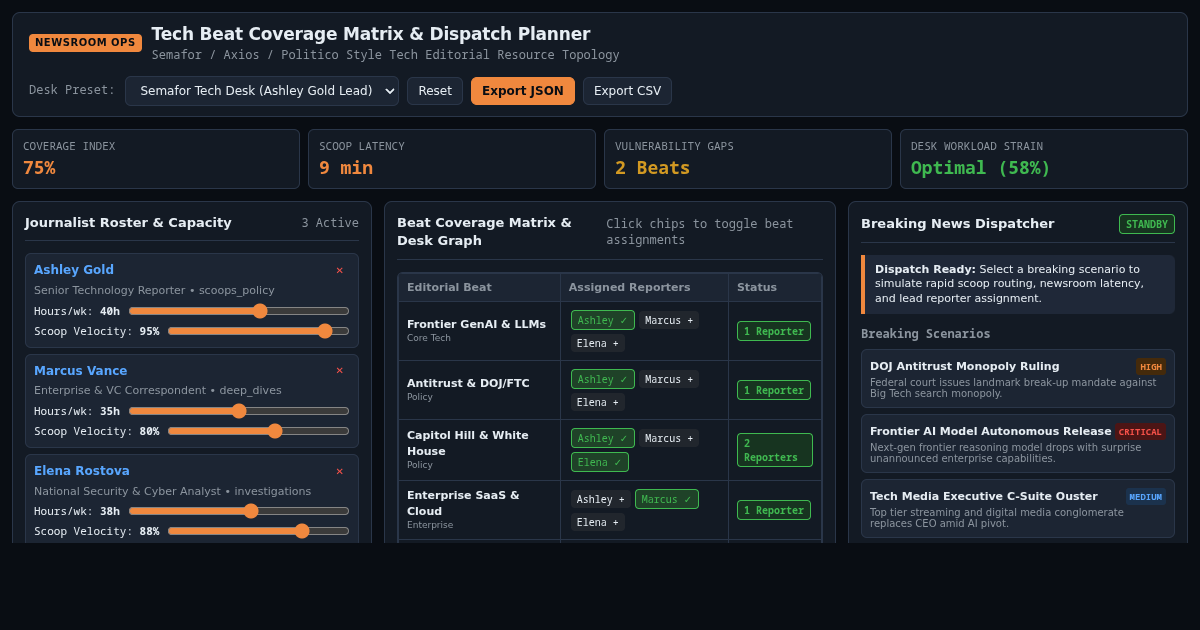Click Vulnerability Gaps 2 Beats value
Screen dimensions: 1200x630
pos(652,168)
